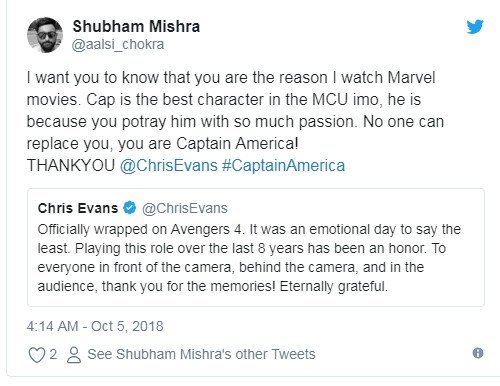Viewport: 500px width, 386px height.
Task: See Shubham Mishra's other Tweets
Action: 201,354
